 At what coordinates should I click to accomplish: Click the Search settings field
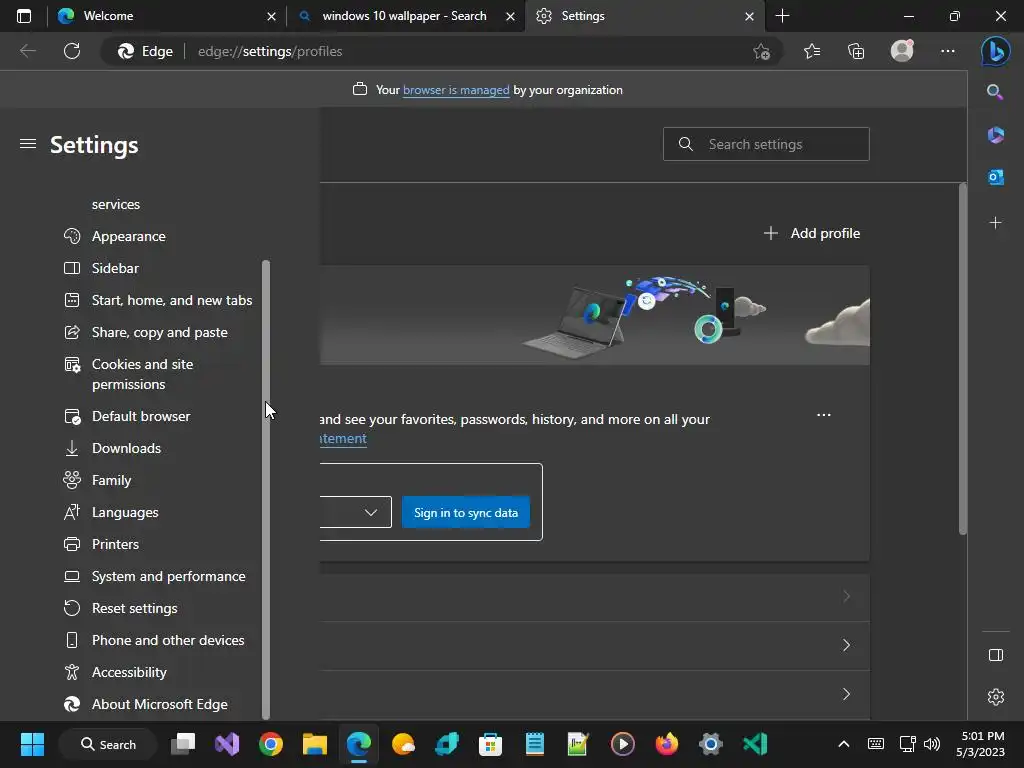pyautogui.click(x=766, y=144)
